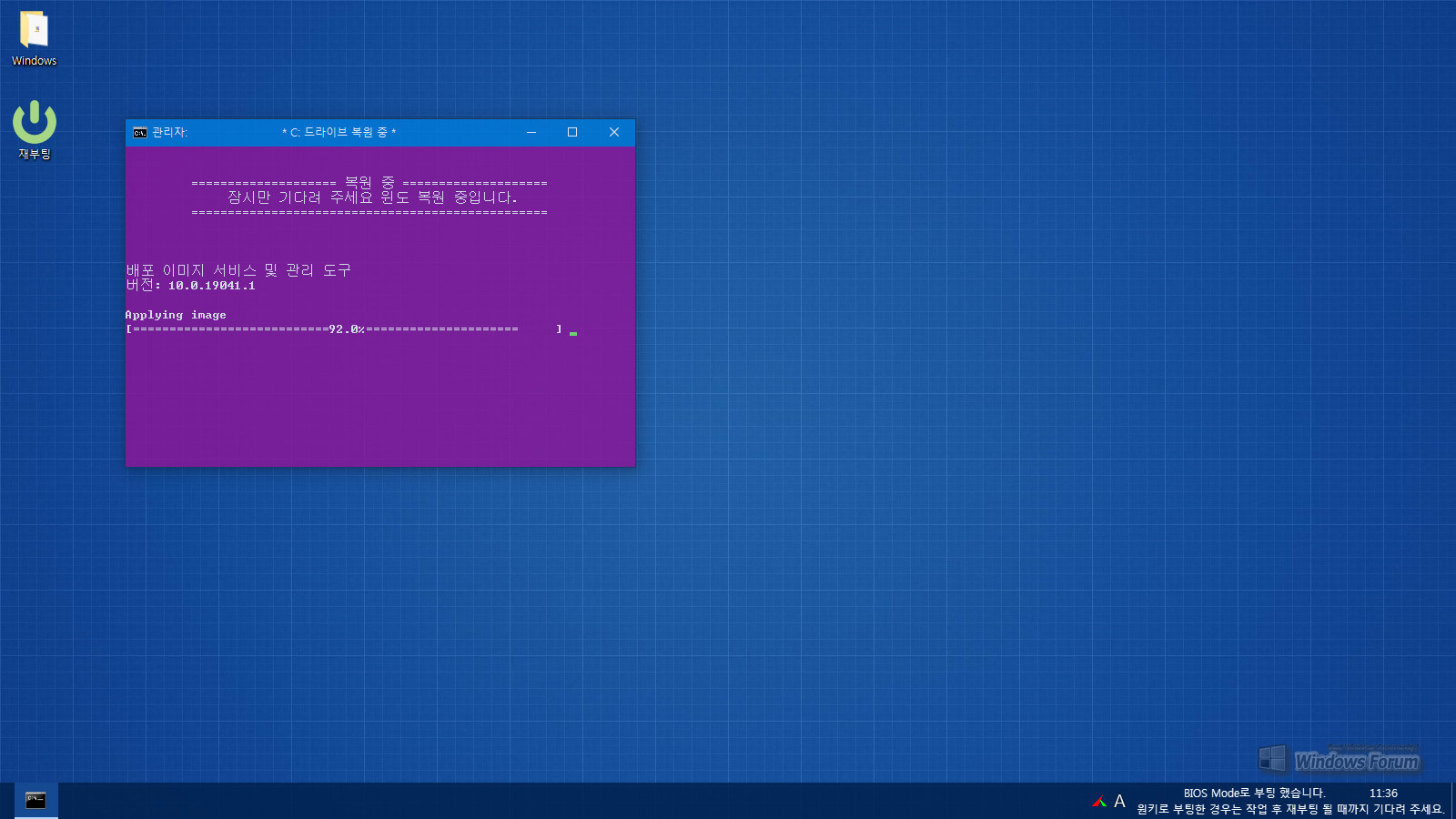This screenshot has height=819, width=1456.
Task: Select the command prompt taskbar button
Action: [x=35, y=801]
